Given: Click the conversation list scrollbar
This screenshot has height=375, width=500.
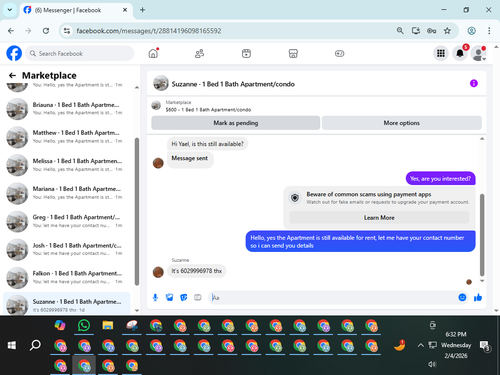Looking at the screenshot, I should click(x=137, y=212).
